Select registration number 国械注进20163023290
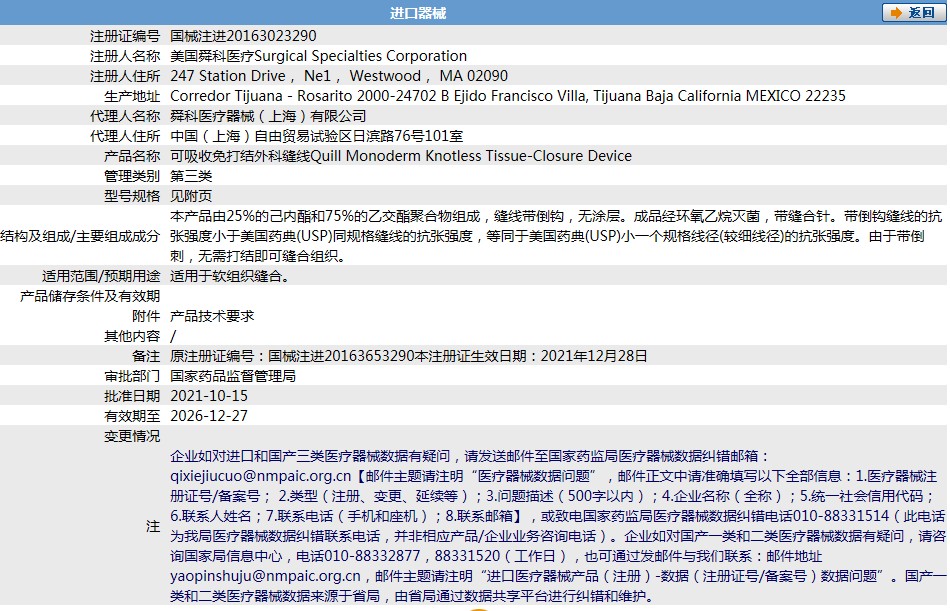Viewport: 950px width, 611px height. [x=243, y=36]
